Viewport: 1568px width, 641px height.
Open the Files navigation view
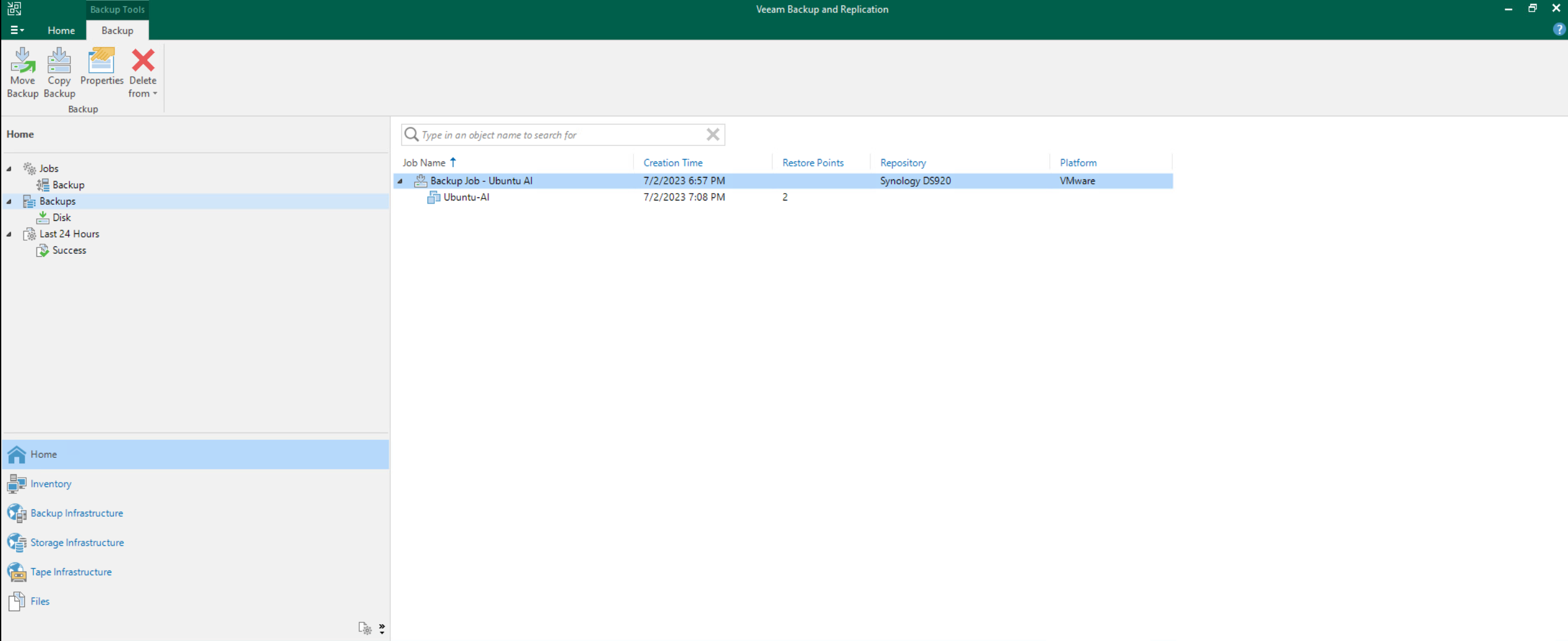[195, 601]
